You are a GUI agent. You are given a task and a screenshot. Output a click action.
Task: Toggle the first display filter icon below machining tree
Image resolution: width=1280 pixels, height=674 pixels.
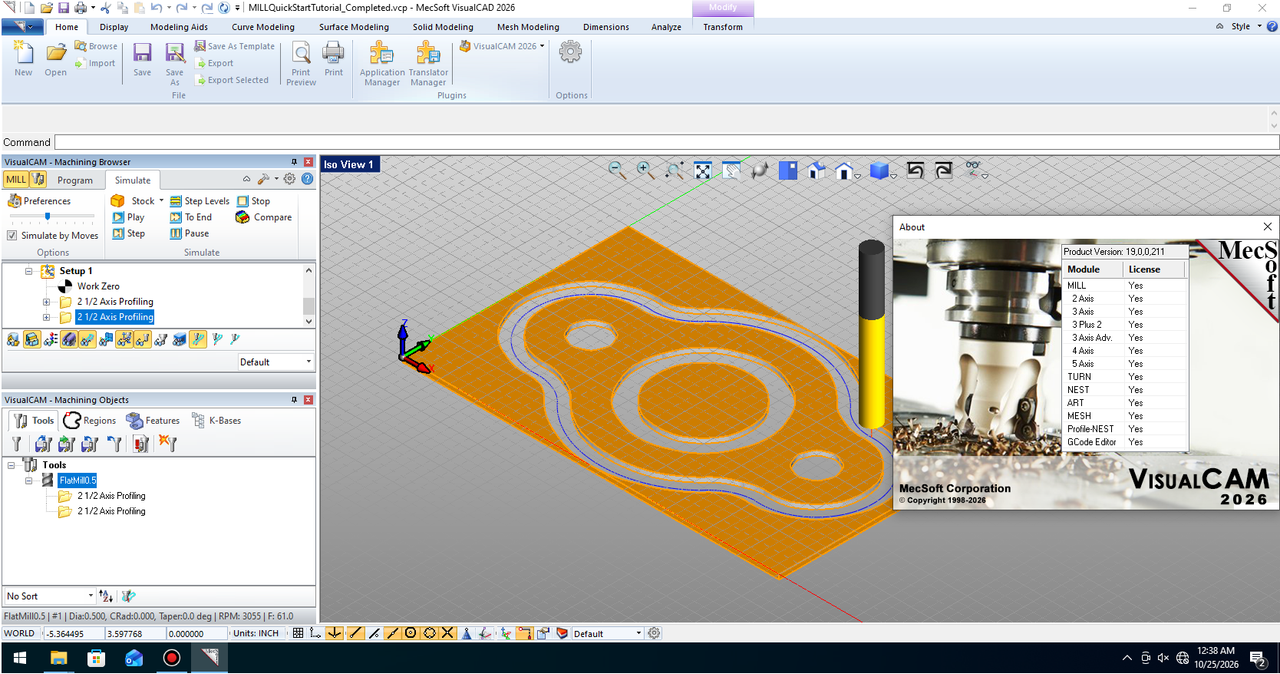(x=13, y=340)
